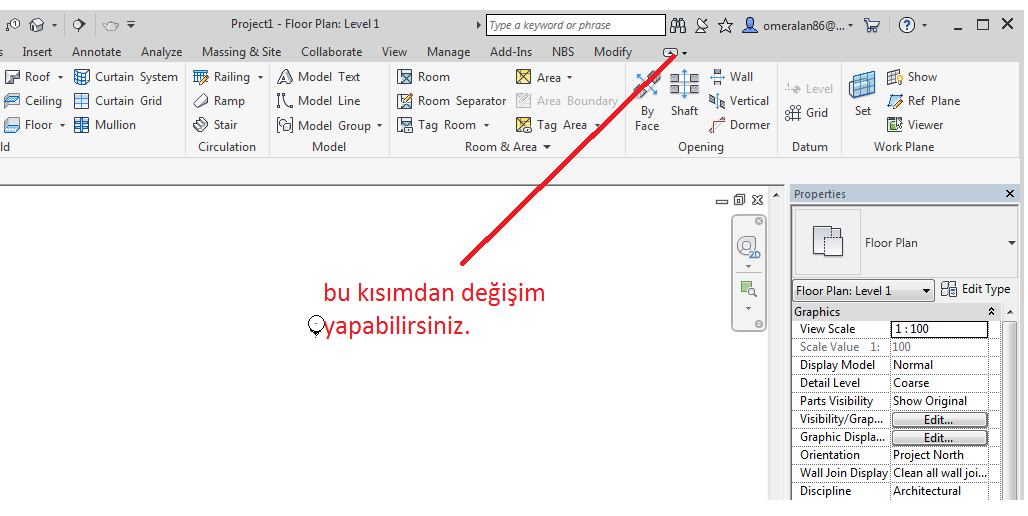
Task: Select the Wall opening tool
Action: [x=732, y=77]
